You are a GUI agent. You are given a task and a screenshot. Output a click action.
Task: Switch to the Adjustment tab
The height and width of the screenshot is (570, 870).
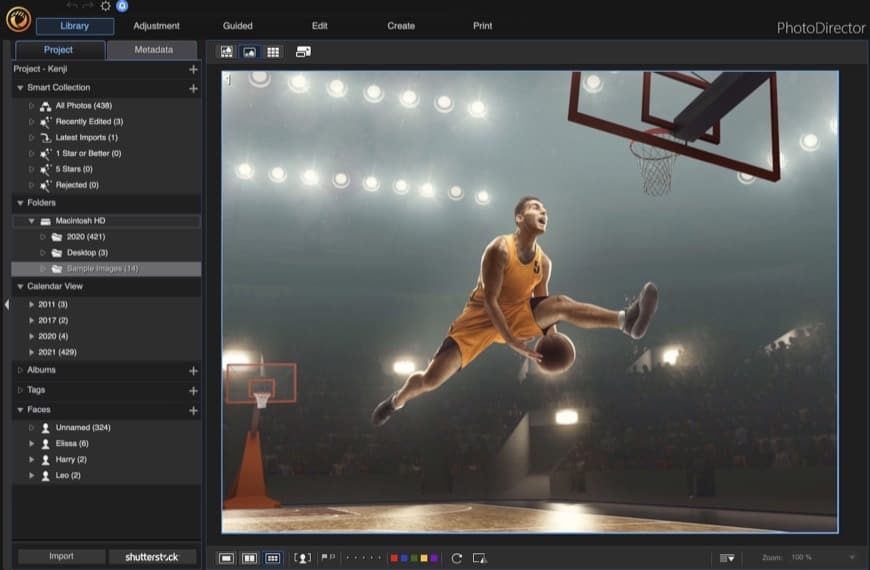(x=156, y=26)
